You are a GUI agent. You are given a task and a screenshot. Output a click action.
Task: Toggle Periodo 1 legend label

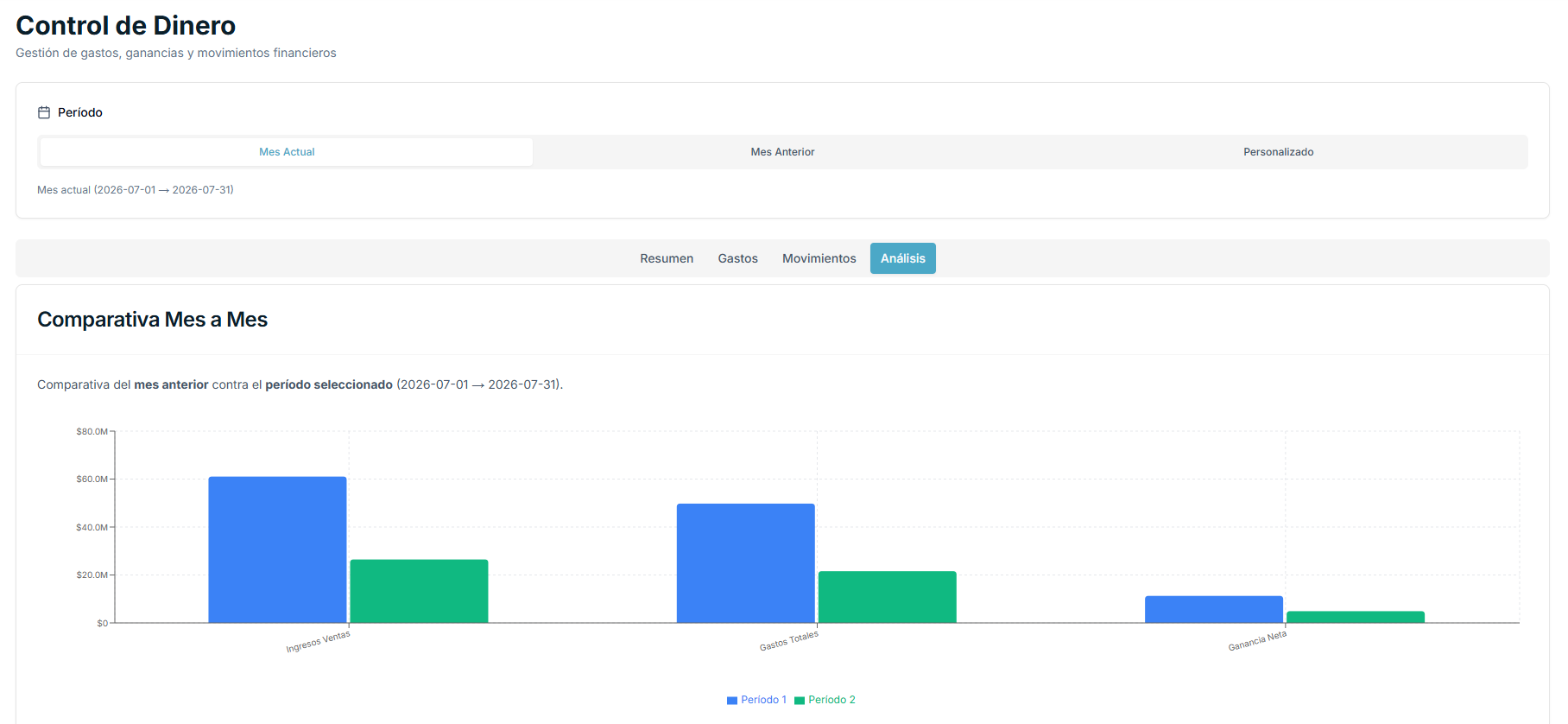[x=763, y=700]
